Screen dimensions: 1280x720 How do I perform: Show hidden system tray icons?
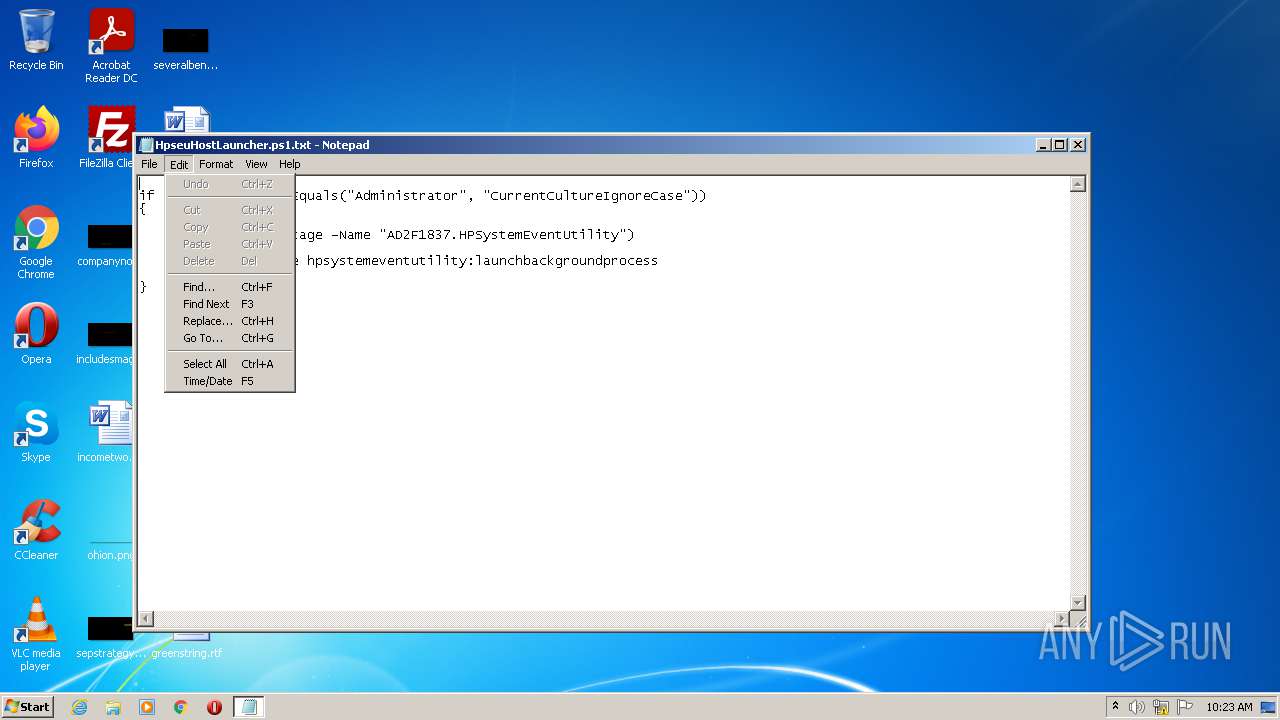click(x=1115, y=707)
